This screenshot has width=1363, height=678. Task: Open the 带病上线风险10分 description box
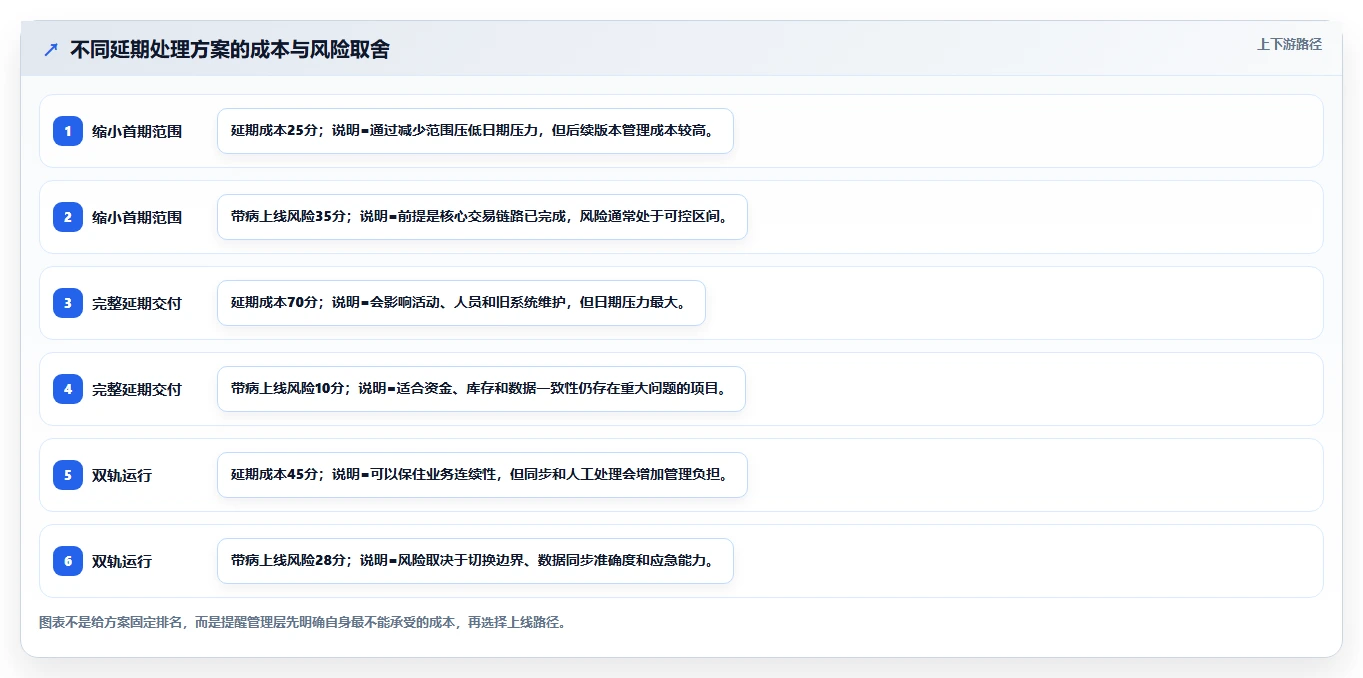pyautogui.click(x=481, y=389)
